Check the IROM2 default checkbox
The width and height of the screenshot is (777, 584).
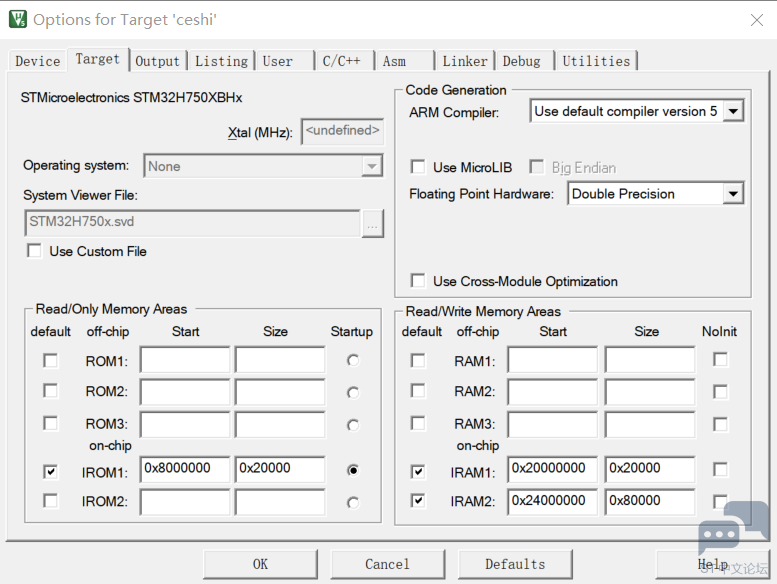50,501
